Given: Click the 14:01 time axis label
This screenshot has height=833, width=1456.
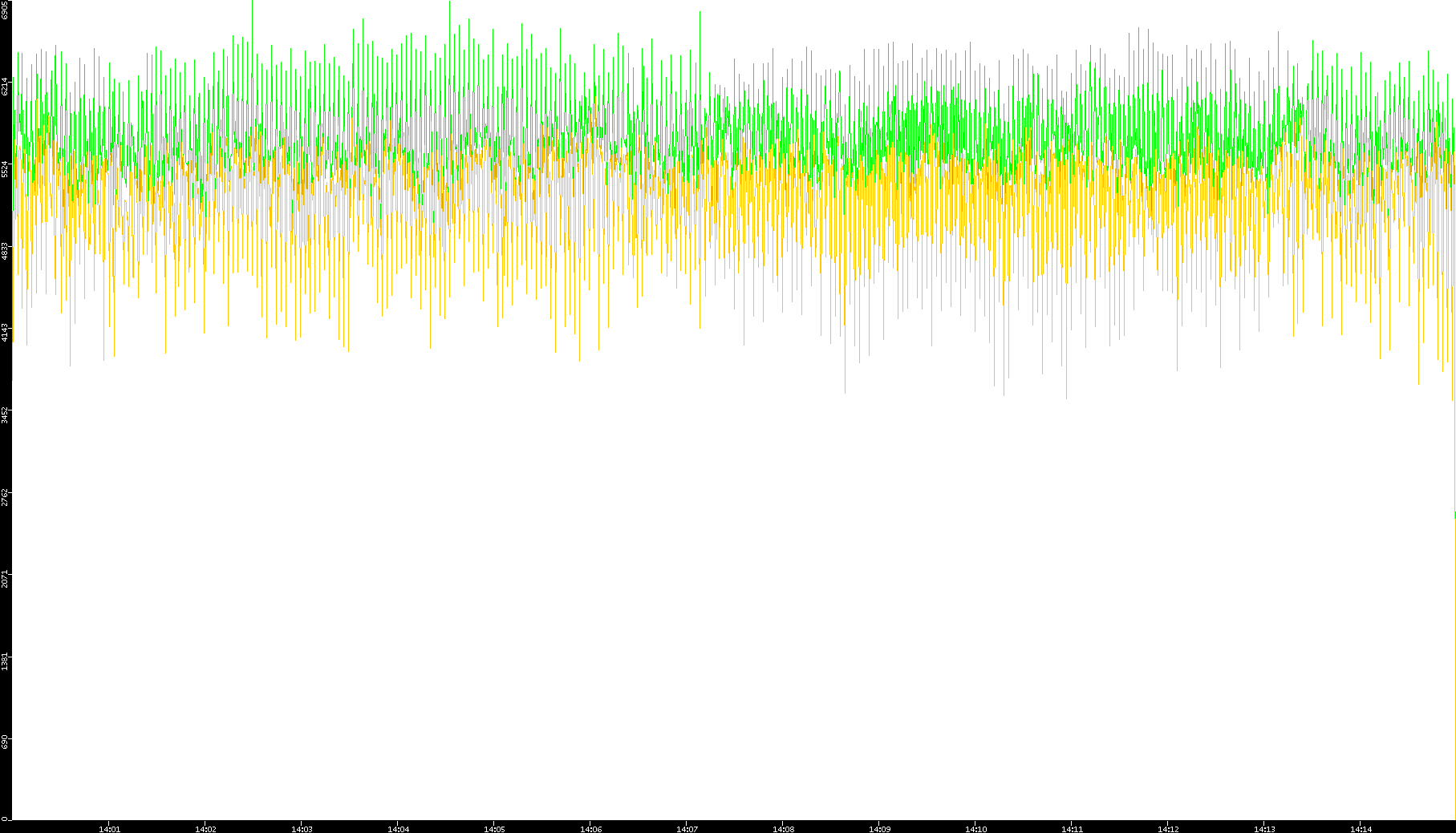Looking at the screenshot, I should click(109, 829).
